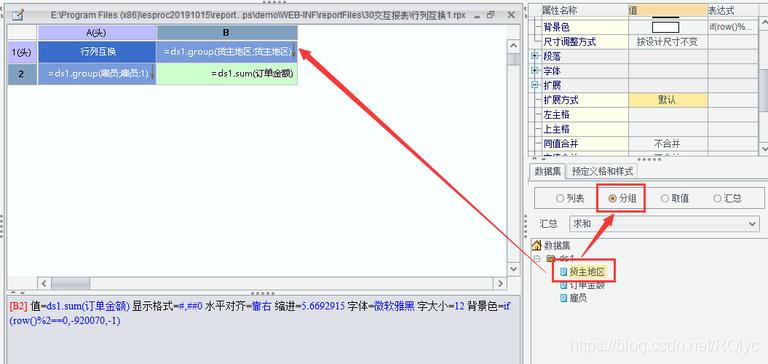Viewport: 768px width, 364px height.
Task: Click the 货主地区 field in dataset tree
Action: click(x=587, y=271)
